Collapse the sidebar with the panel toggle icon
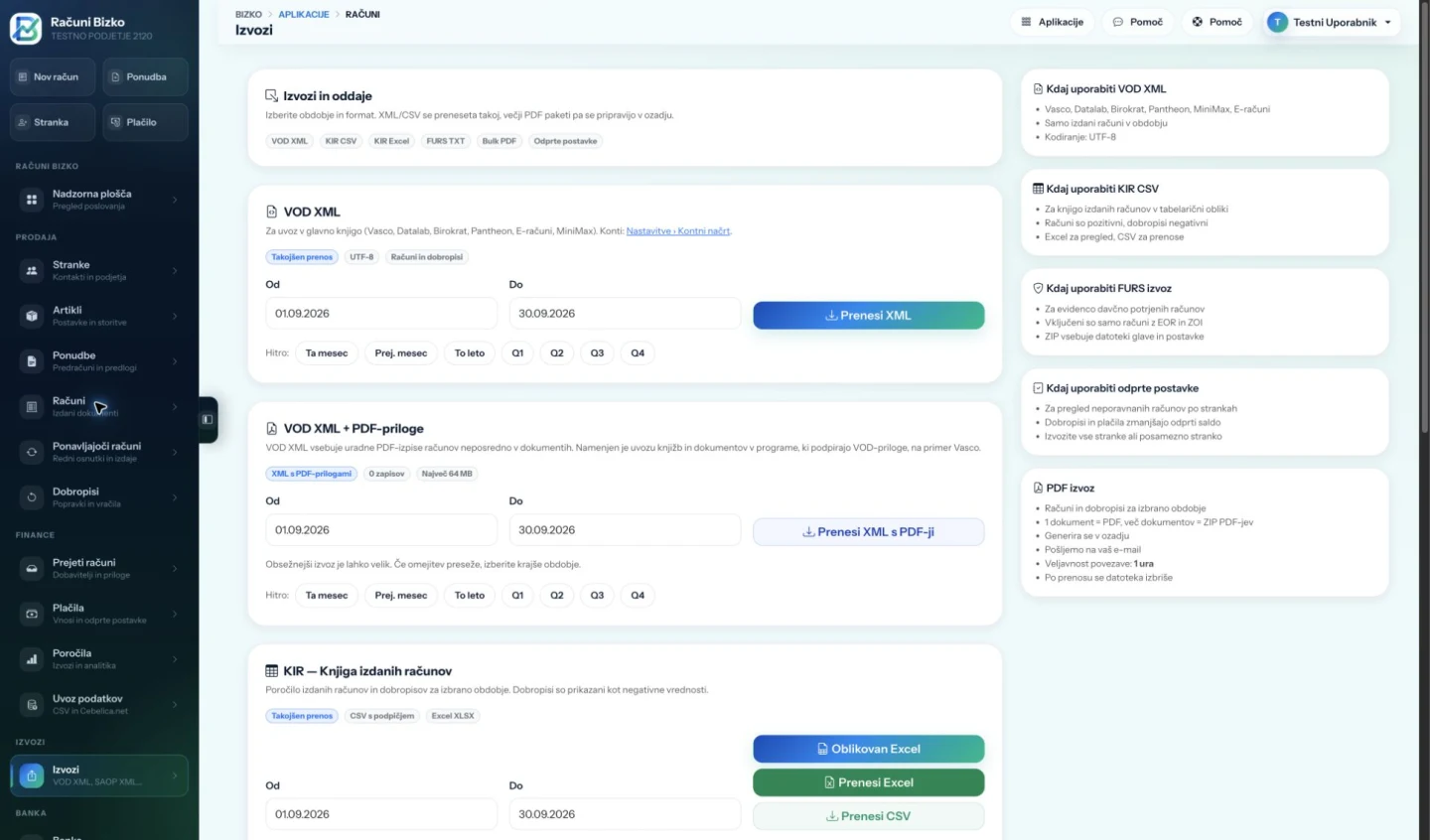This screenshot has width=1430, height=840. [x=208, y=419]
